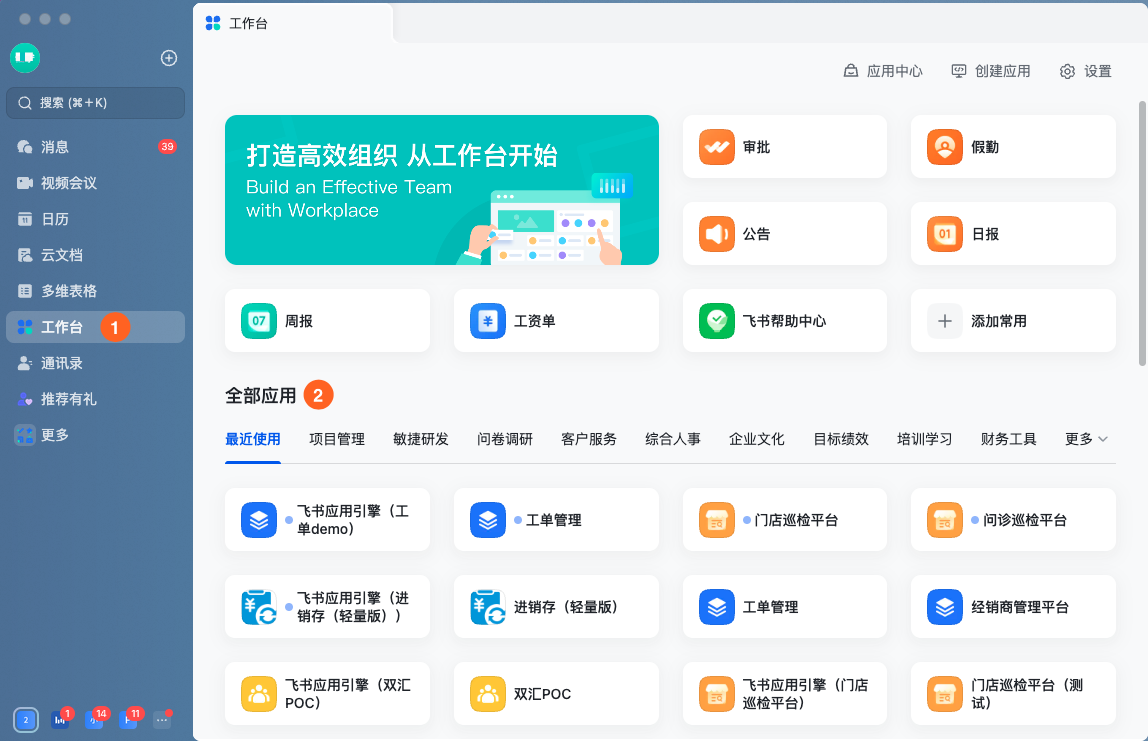Expand 更多 in the left sidebar
This screenshot has width=1148, height=741.
tap(95, 435)
